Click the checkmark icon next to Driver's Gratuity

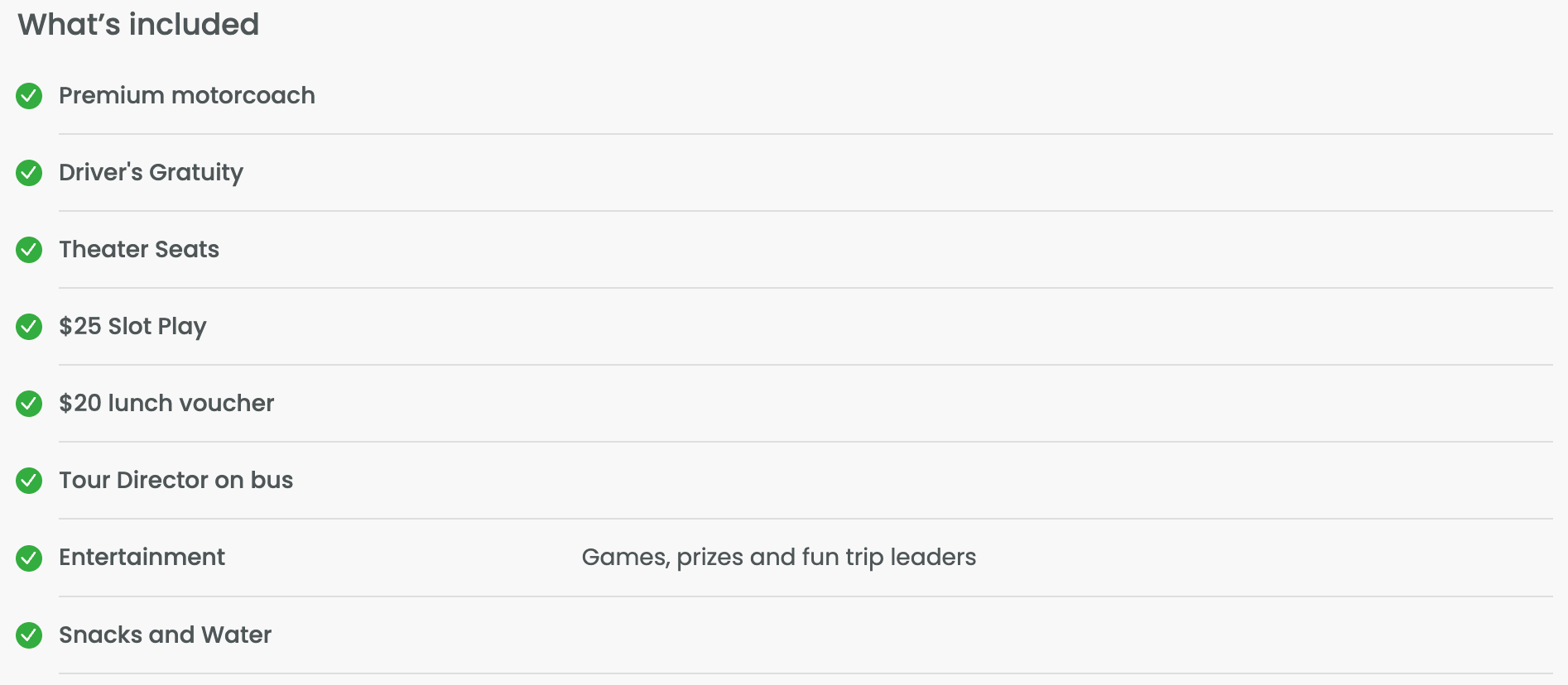(29, 173)
